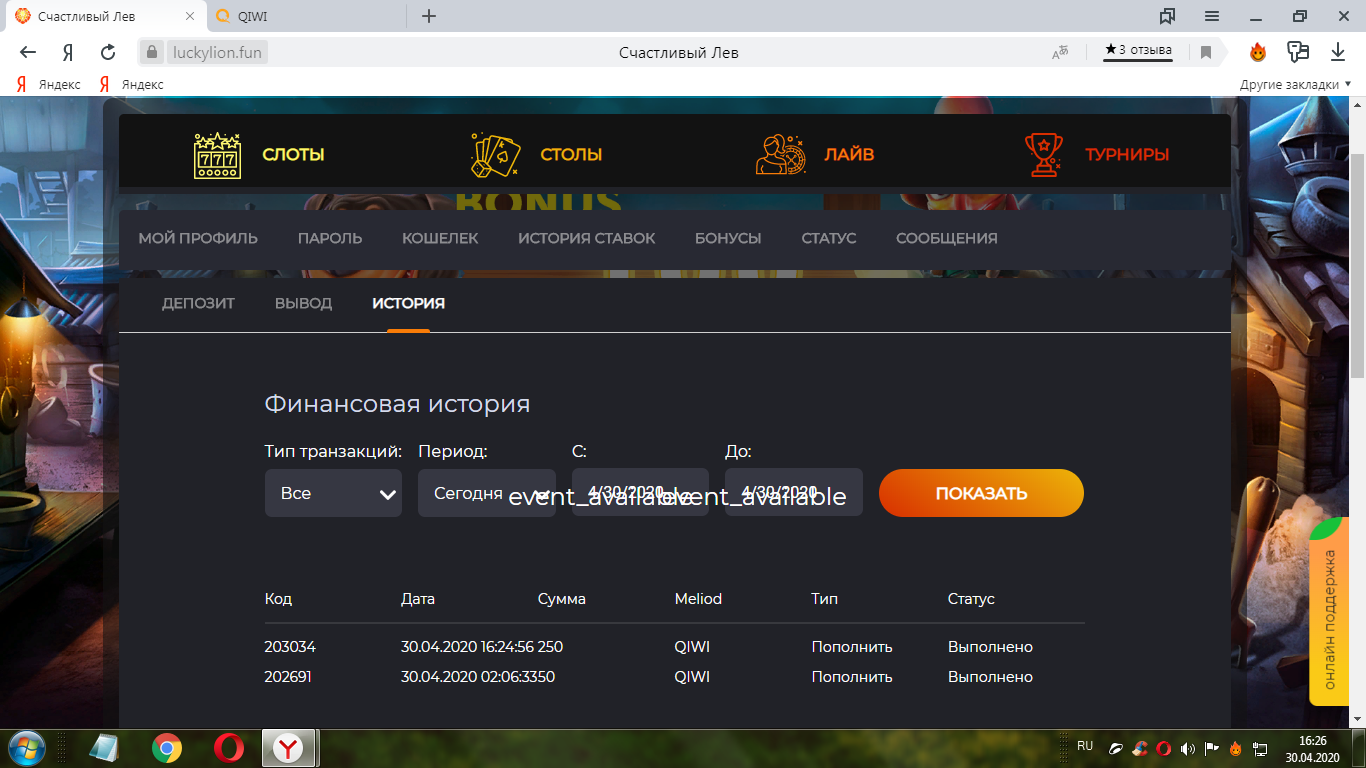Screen dimensions: 1366x768
Task: Open the browser hamburger menu
Action: click(x=1212, y=16)
